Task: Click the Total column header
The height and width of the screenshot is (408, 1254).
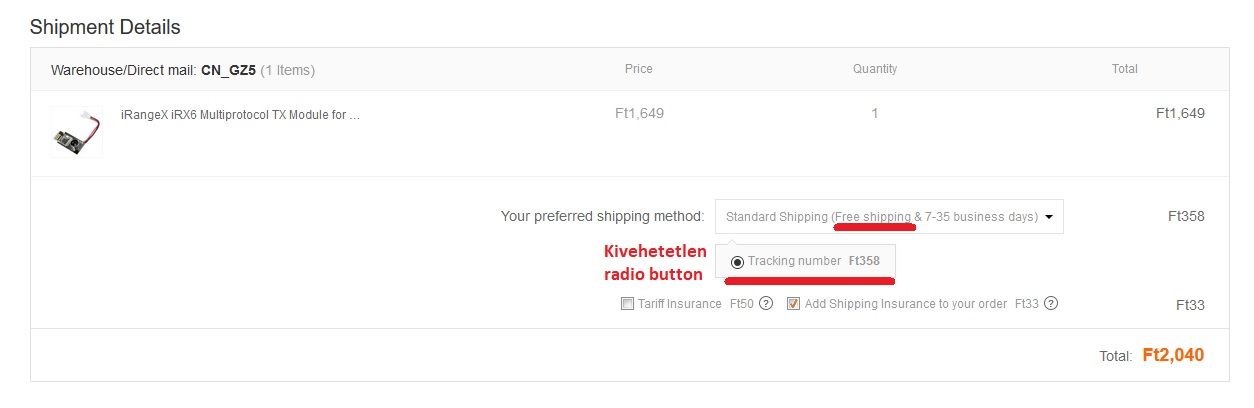Action: coord(1124,69)
